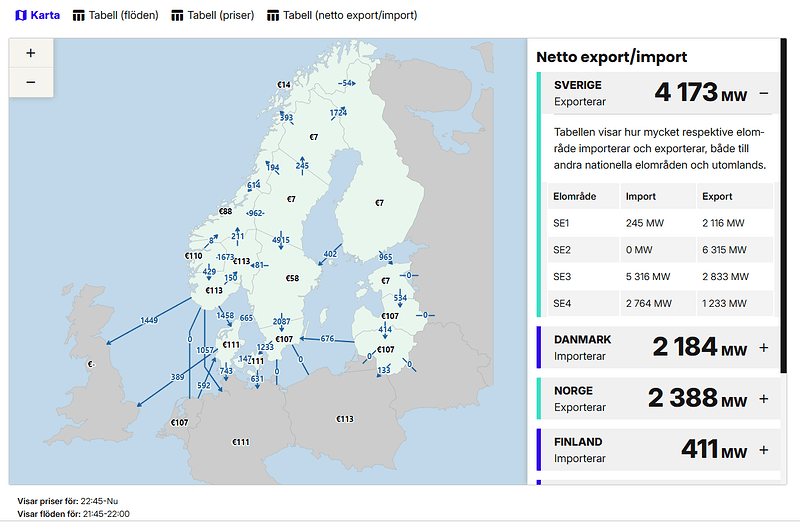
Task: Click the 'Visar flöden för' timestamp text
Action: click(x=73, y=514)
